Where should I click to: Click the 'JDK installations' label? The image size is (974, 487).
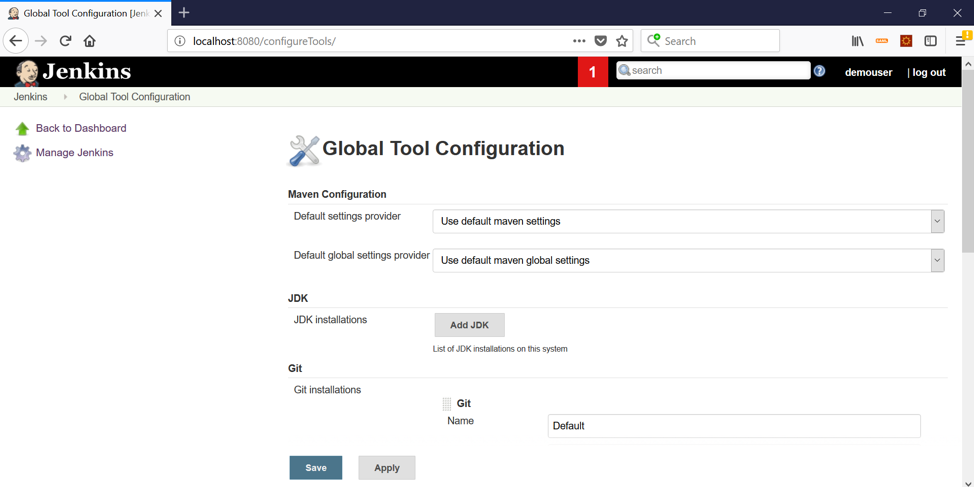pos(330,320)
